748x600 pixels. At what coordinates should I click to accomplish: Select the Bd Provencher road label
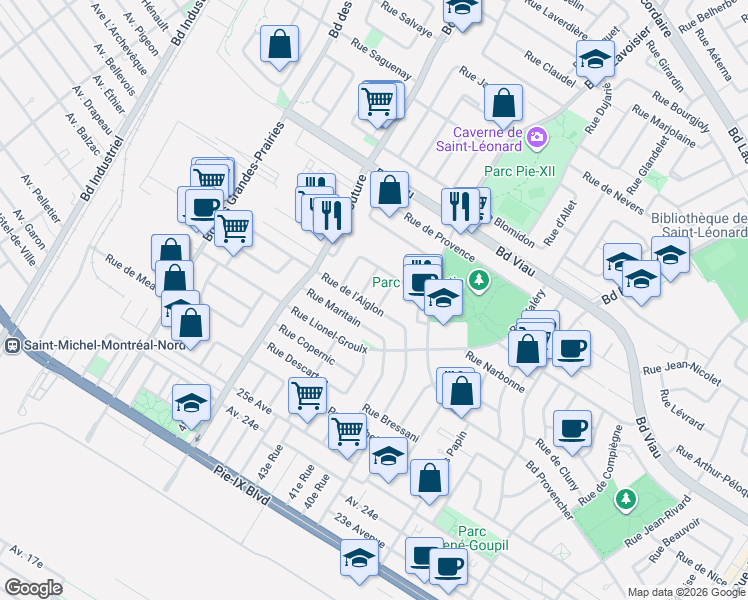550,490
